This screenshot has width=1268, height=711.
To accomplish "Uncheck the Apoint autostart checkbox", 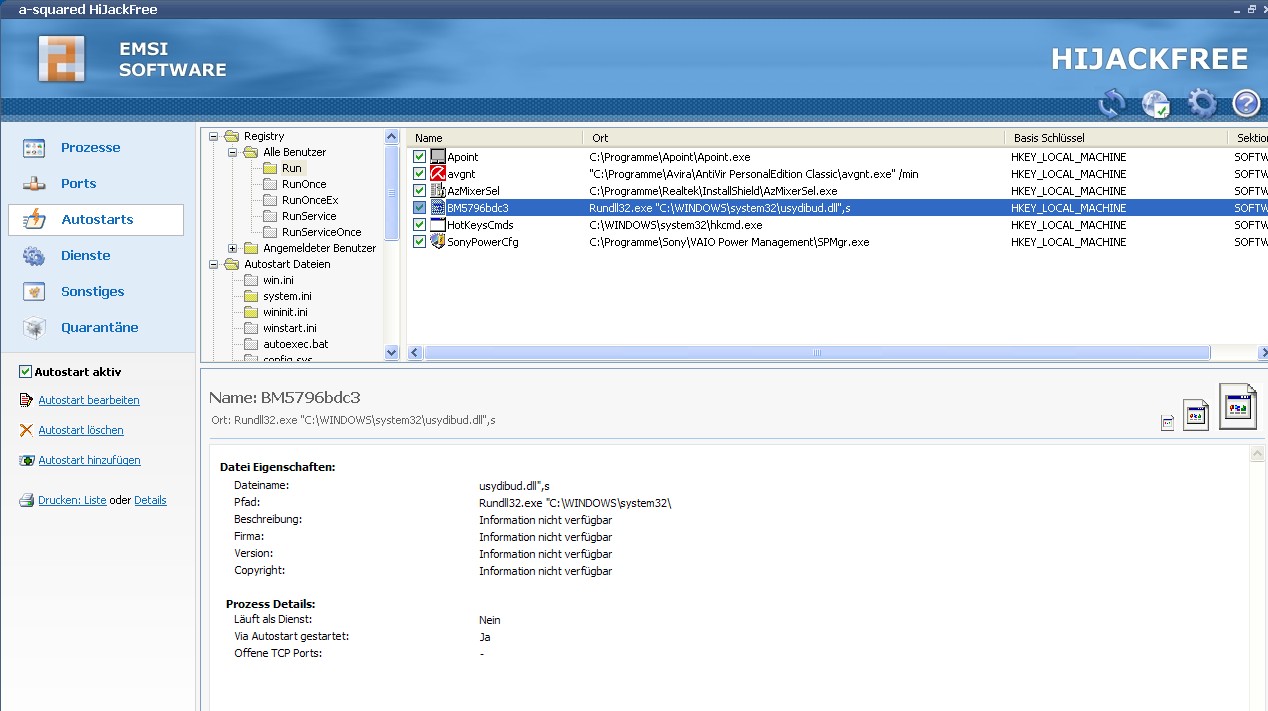I will click(x=420, y=157).
